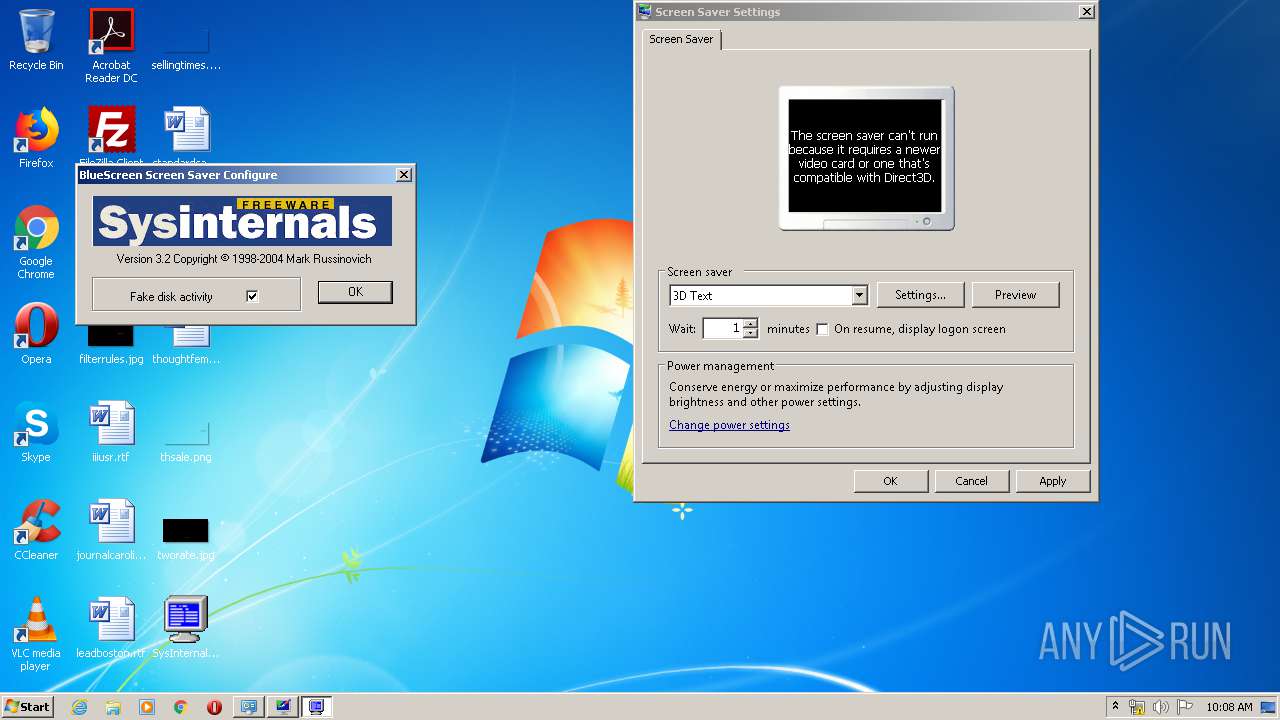
Task: Select the sellingtimes file on desktop
Action: click(x=186, y=46)
